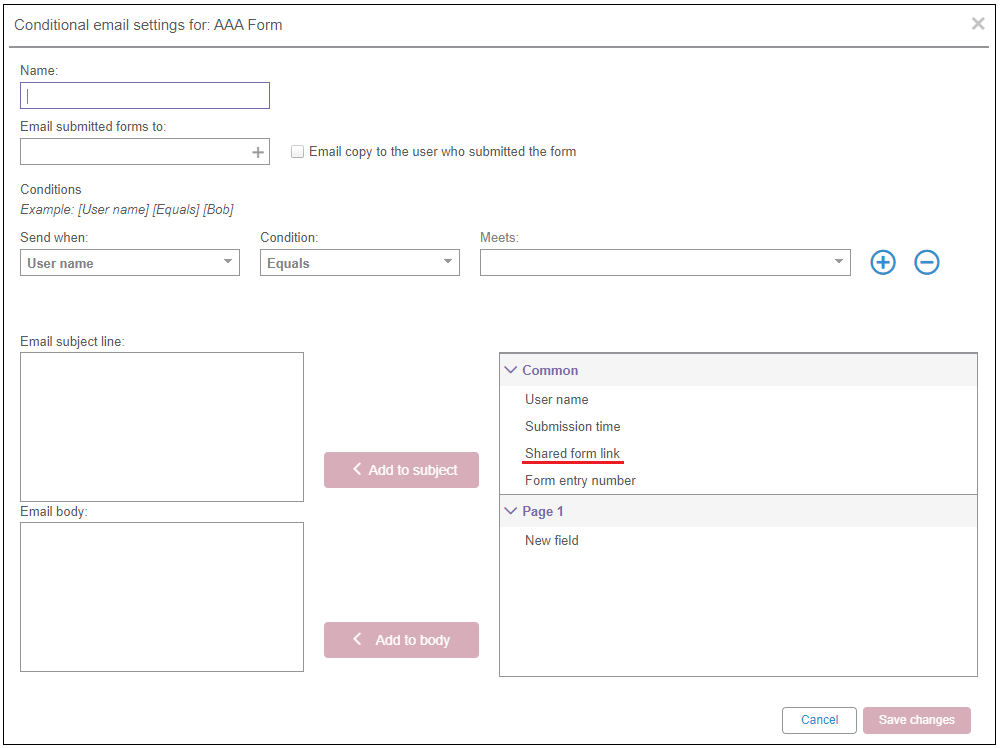
Task: Click in the Name input field
Action: [x=145, y=96]
